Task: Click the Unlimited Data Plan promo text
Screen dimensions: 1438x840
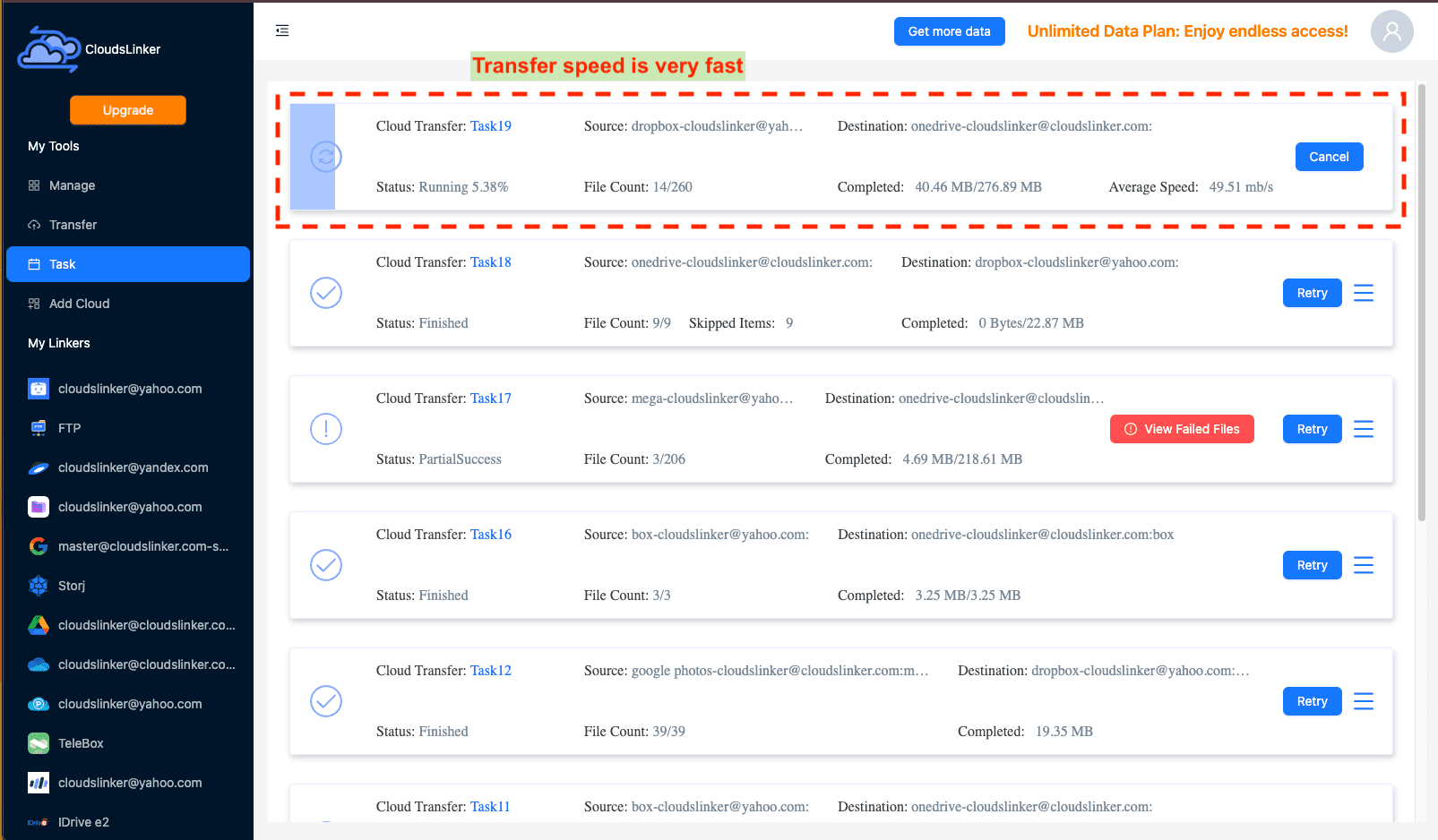Action: (1187, 31)
